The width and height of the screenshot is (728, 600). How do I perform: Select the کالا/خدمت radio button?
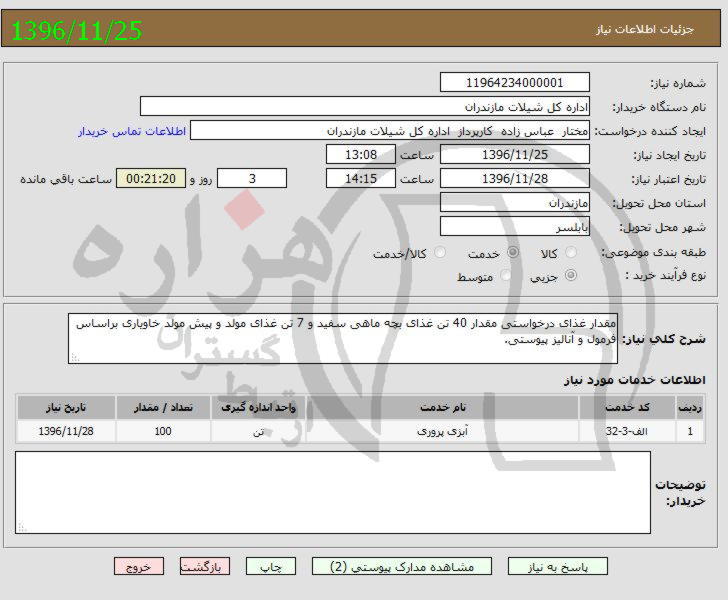click(x=439, y=253)
